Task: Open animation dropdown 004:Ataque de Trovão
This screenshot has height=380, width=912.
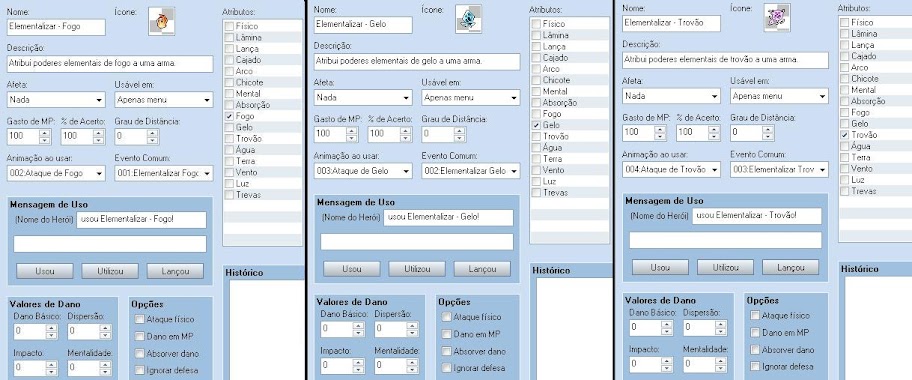Action: (x=671, y=169)
